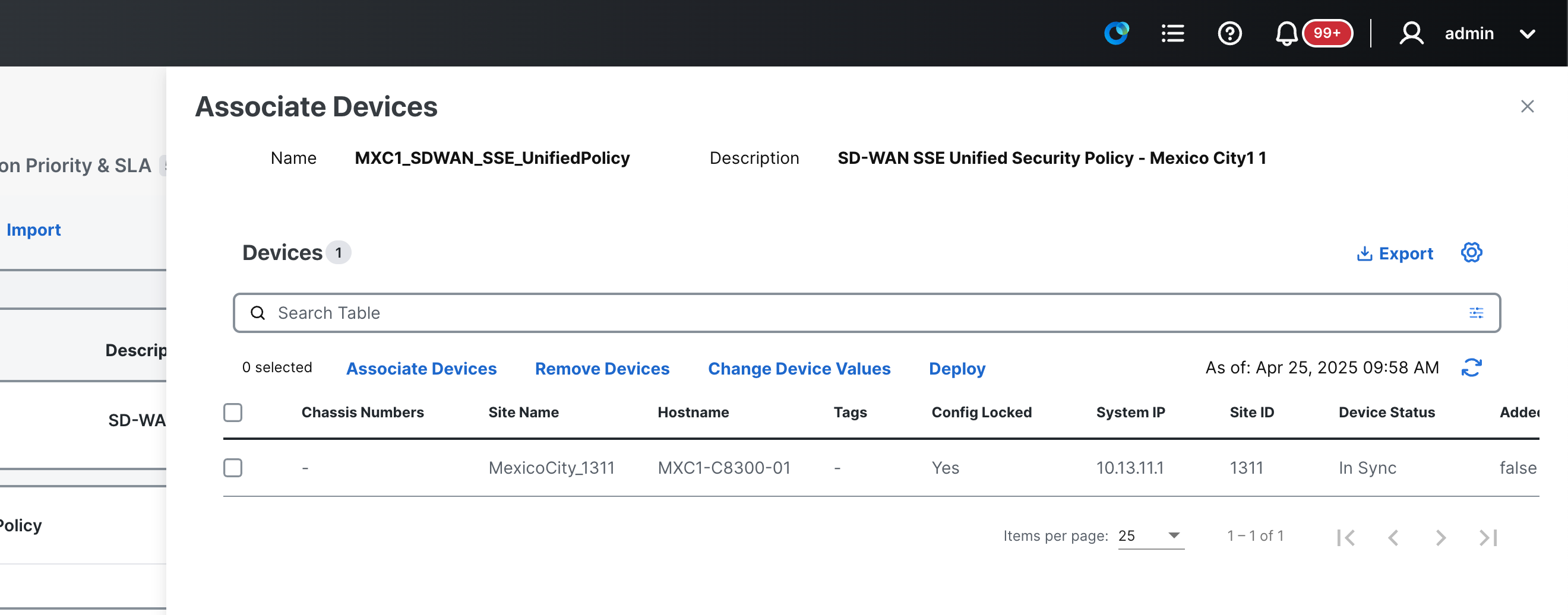Screen dimensions: 1568x615
Task: Click the Export link text
Action: [x=1405, y=253]
